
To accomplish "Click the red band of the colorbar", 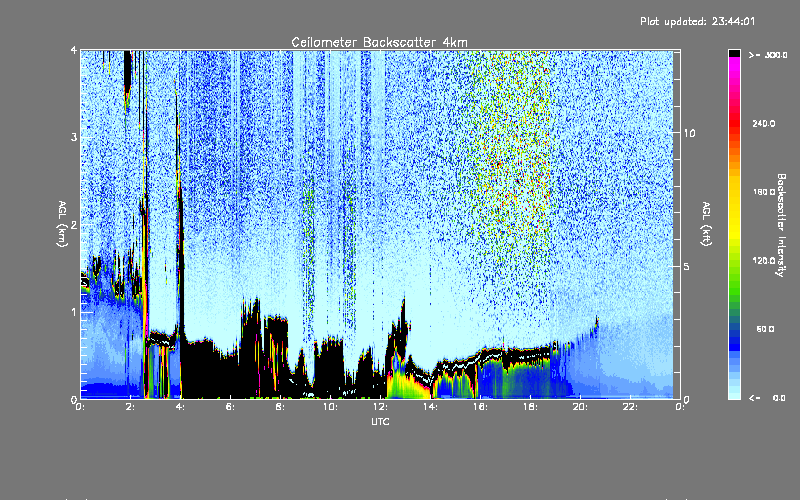I will click(x=734, y=122).
